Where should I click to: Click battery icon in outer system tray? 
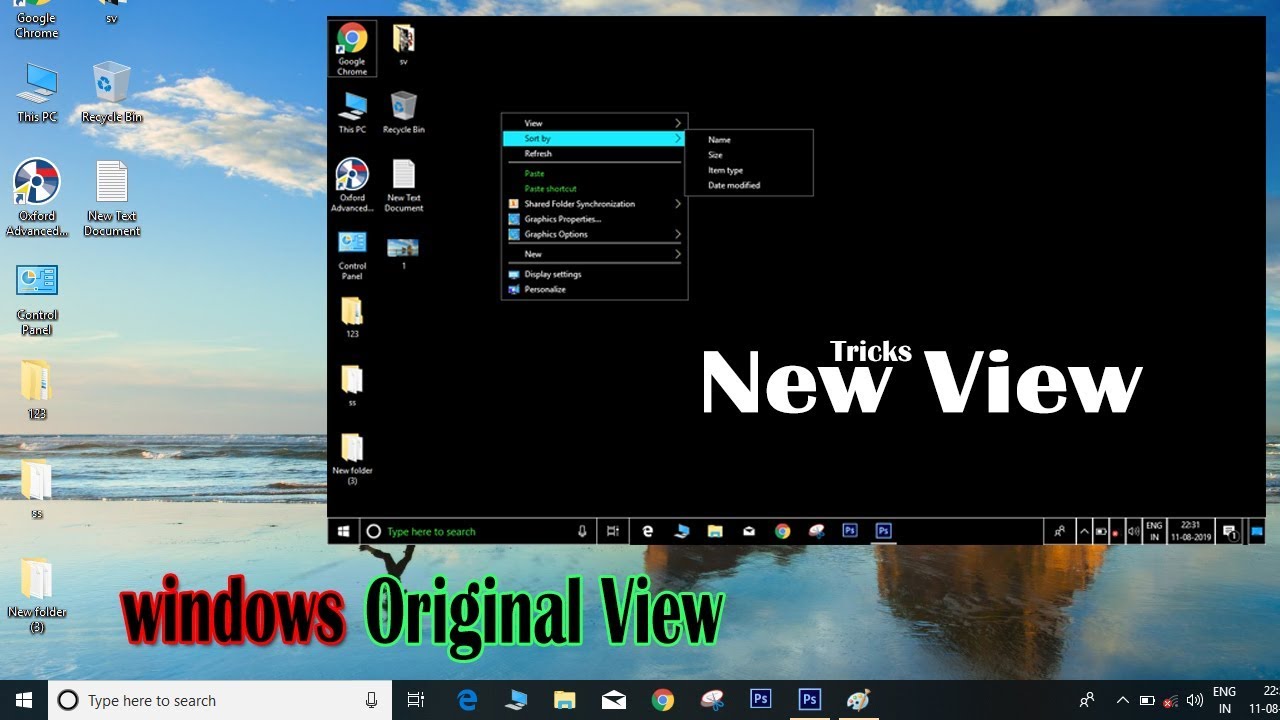tap(1147, 701)
